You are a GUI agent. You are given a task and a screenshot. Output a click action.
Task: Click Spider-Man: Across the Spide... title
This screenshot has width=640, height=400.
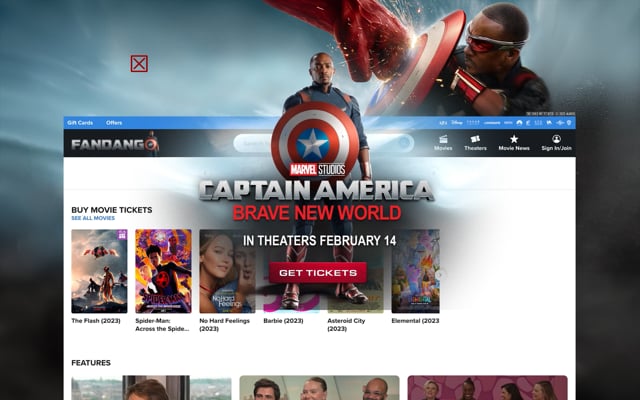point(162,324)
